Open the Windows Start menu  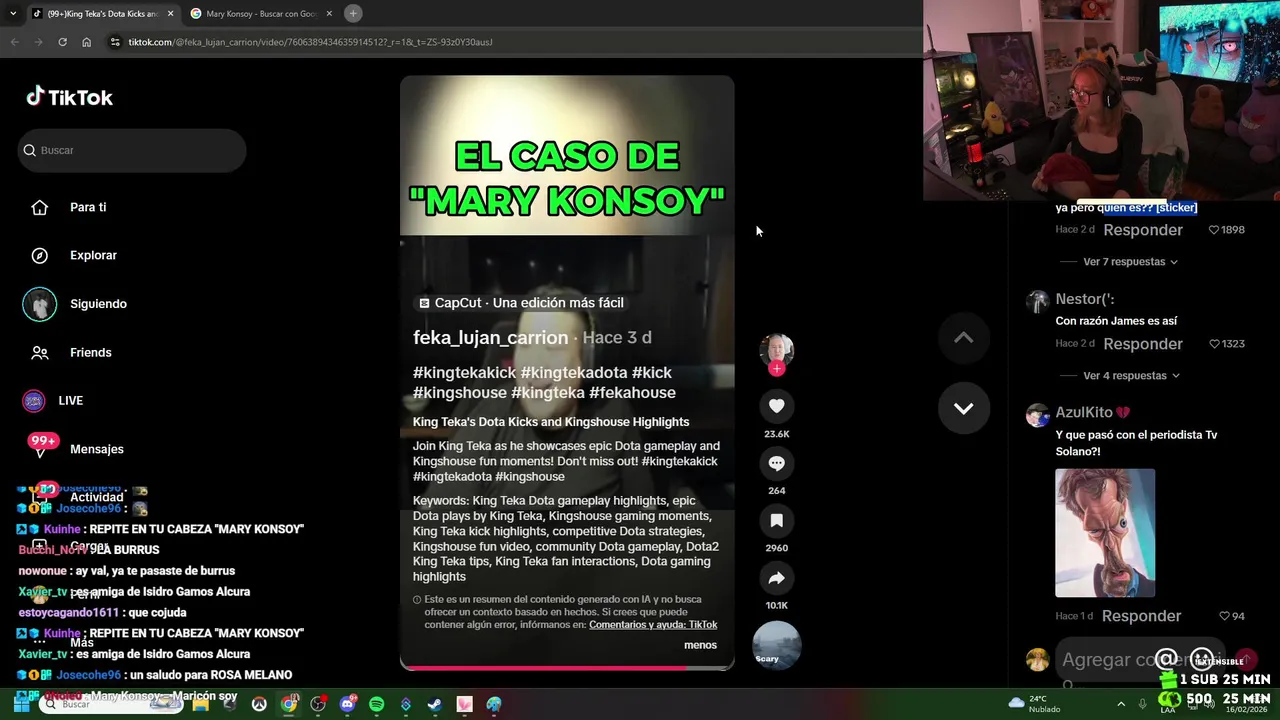(21, 704)
